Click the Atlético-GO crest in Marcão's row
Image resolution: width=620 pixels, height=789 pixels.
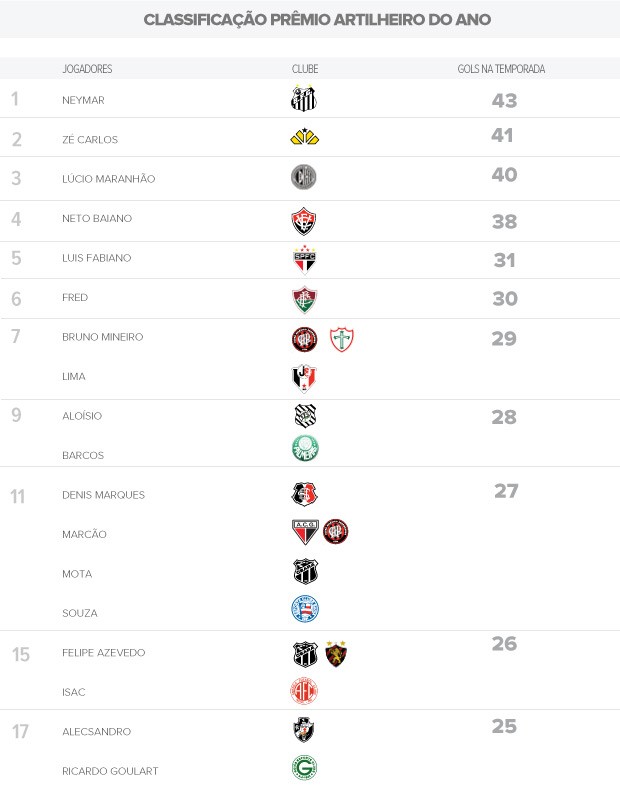coord(304,532)
